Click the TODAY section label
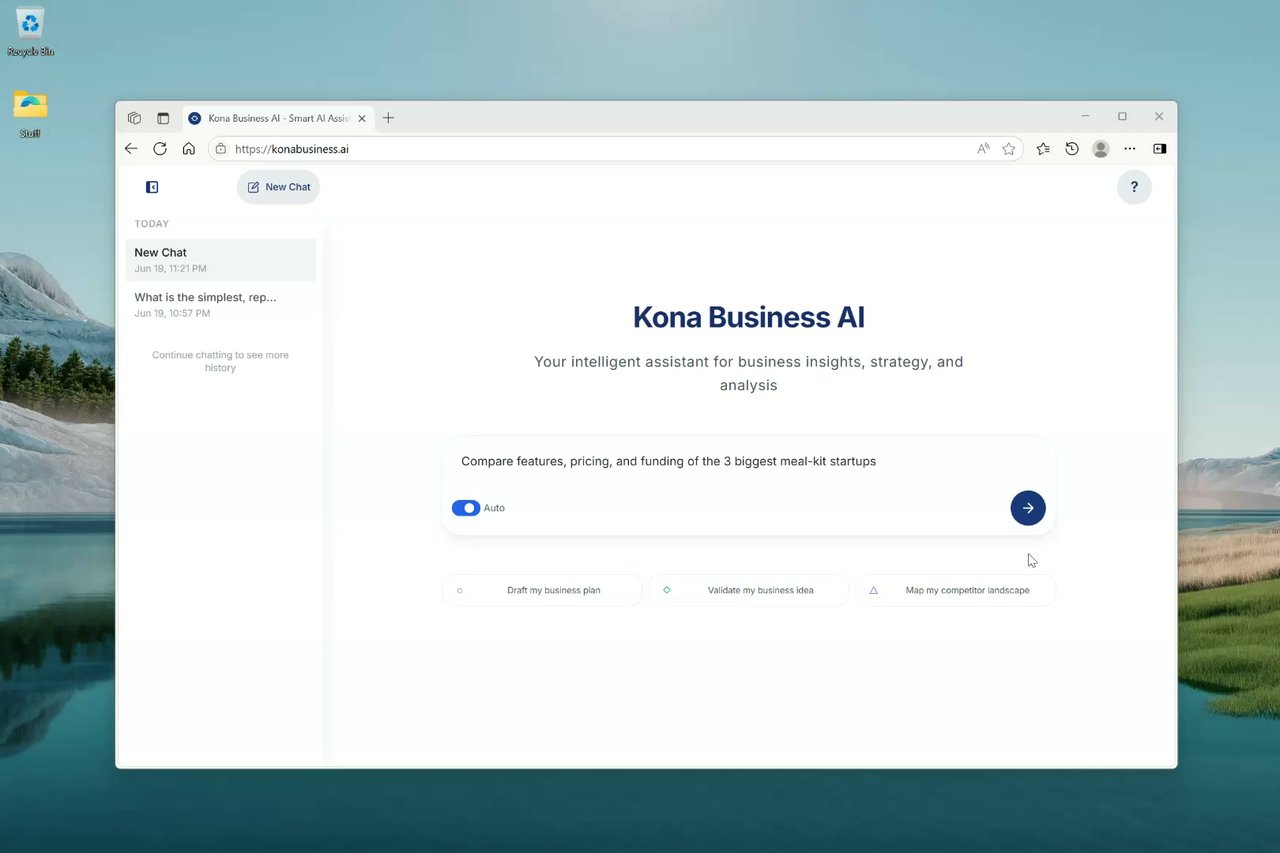Screen dimensions: 1280x853 152,224
